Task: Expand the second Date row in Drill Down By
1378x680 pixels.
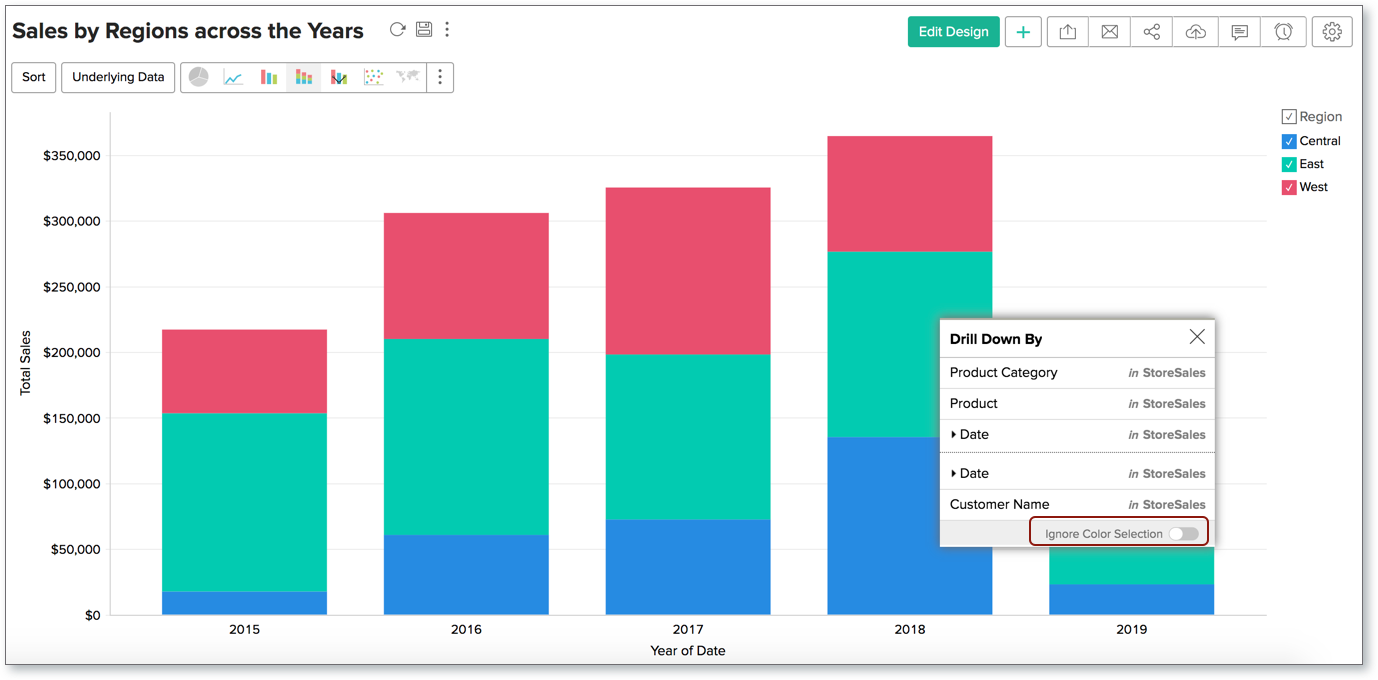Action: click(954, 474)
